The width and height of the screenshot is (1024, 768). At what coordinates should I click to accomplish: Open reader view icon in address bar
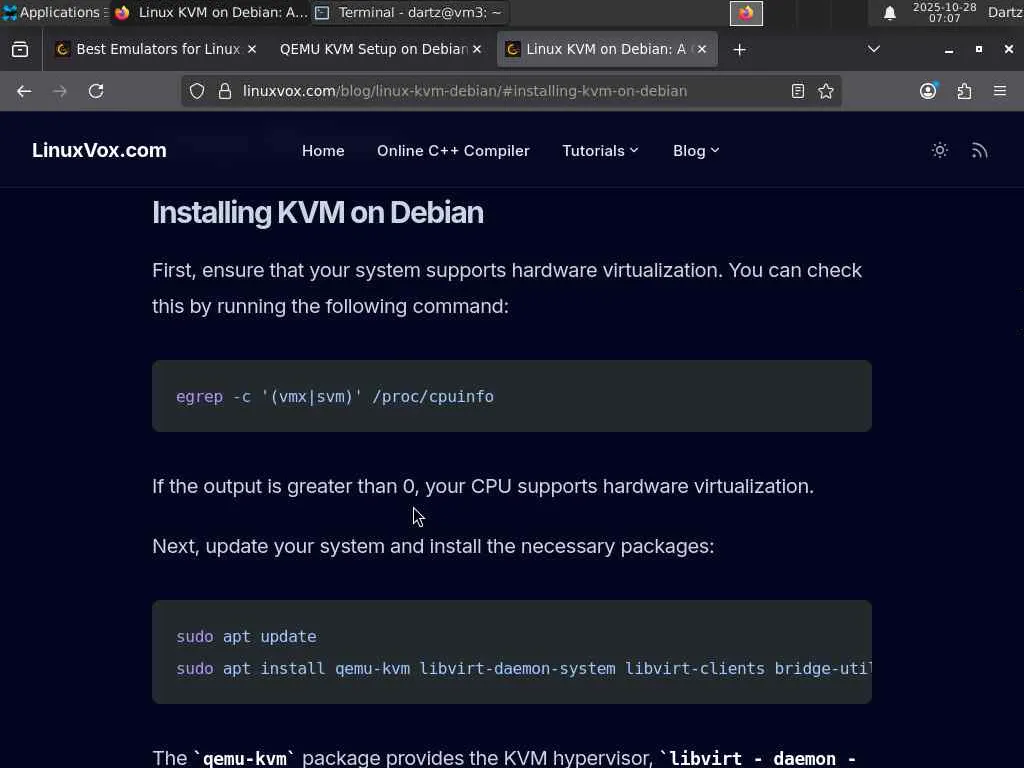(798, 91)
